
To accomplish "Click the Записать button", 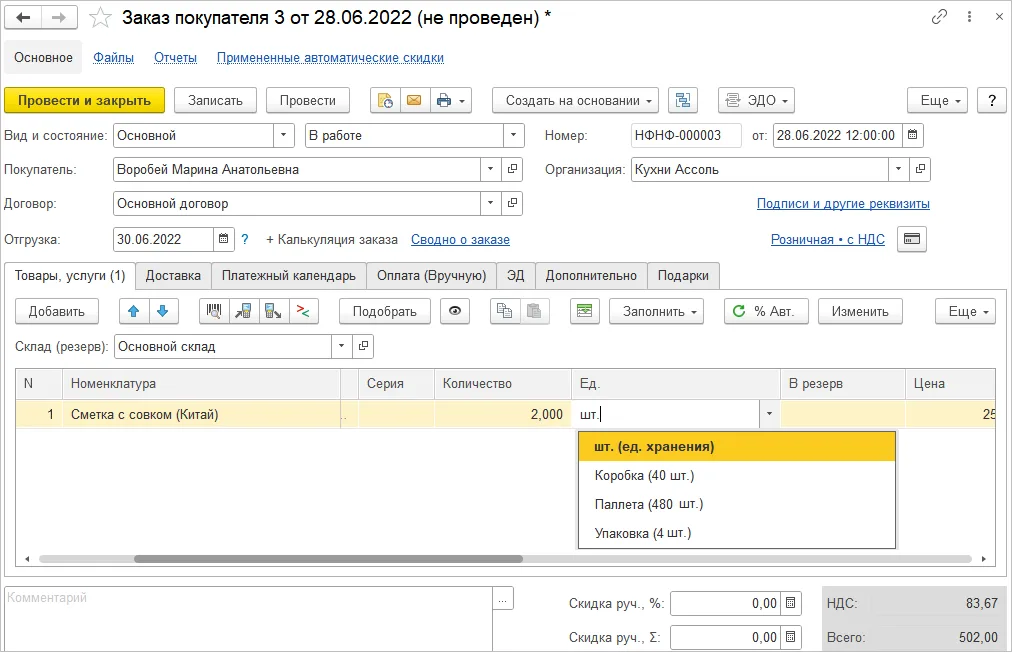I will click(216, 101).
